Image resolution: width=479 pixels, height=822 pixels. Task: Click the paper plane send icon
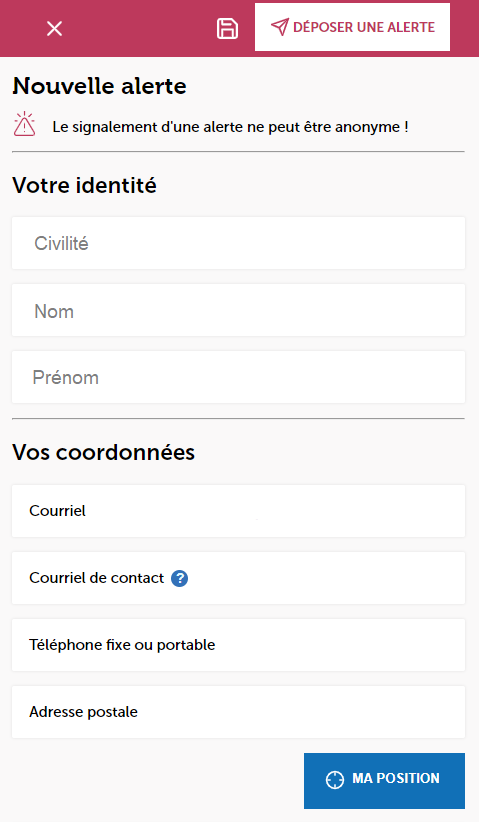280,27
